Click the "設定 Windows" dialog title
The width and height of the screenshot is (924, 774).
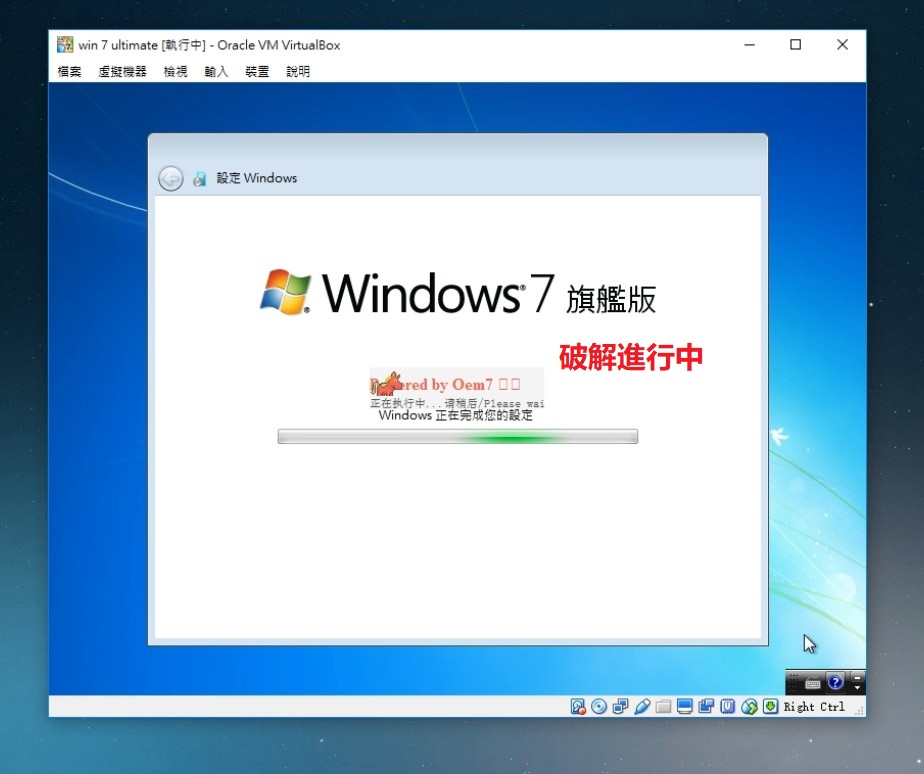pos(256,178)
